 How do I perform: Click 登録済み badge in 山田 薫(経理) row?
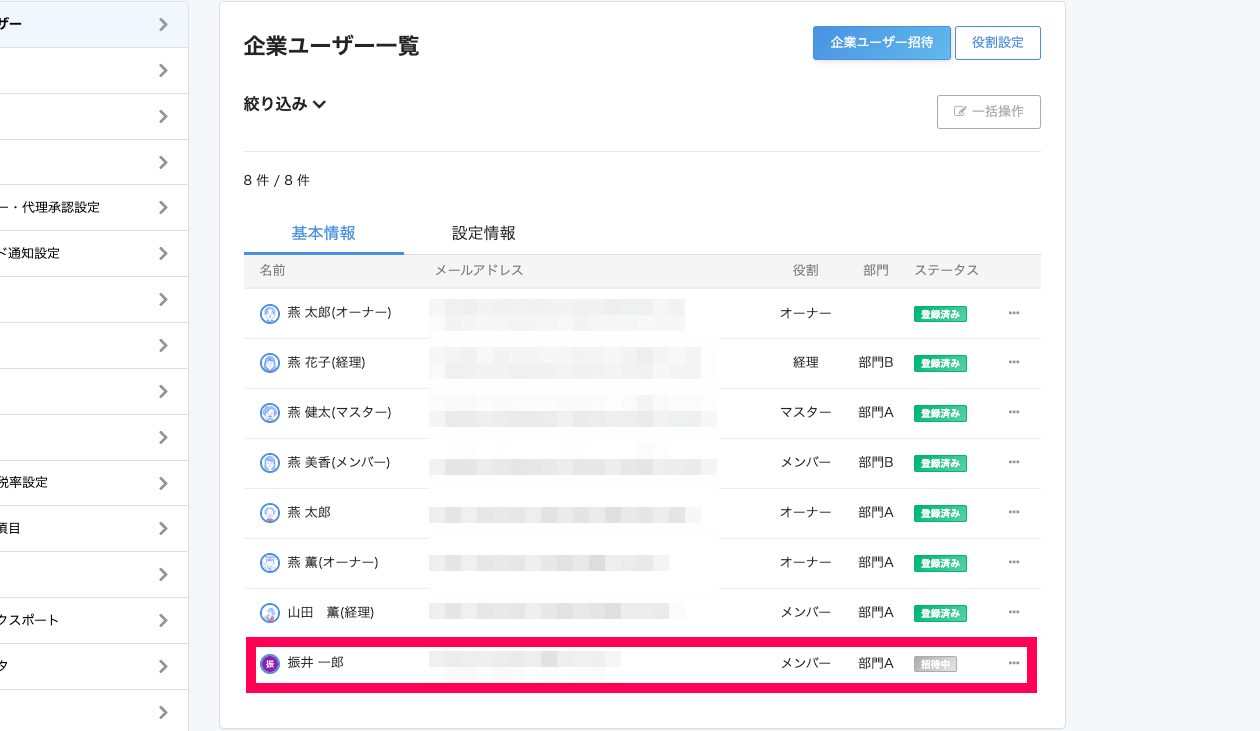pyautogui.click(x=940, y=614)
